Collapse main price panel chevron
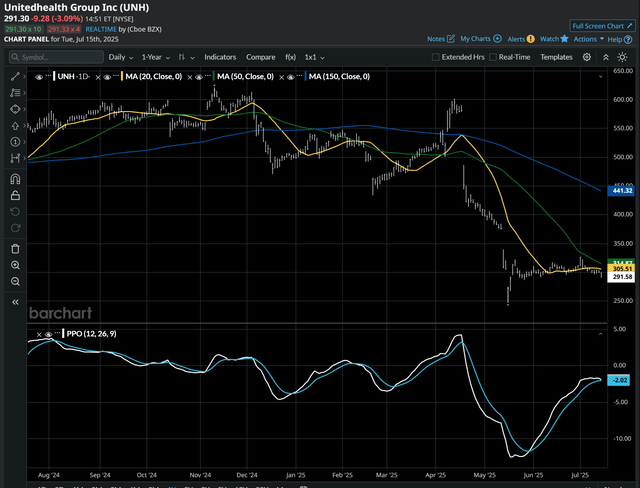 600,76
